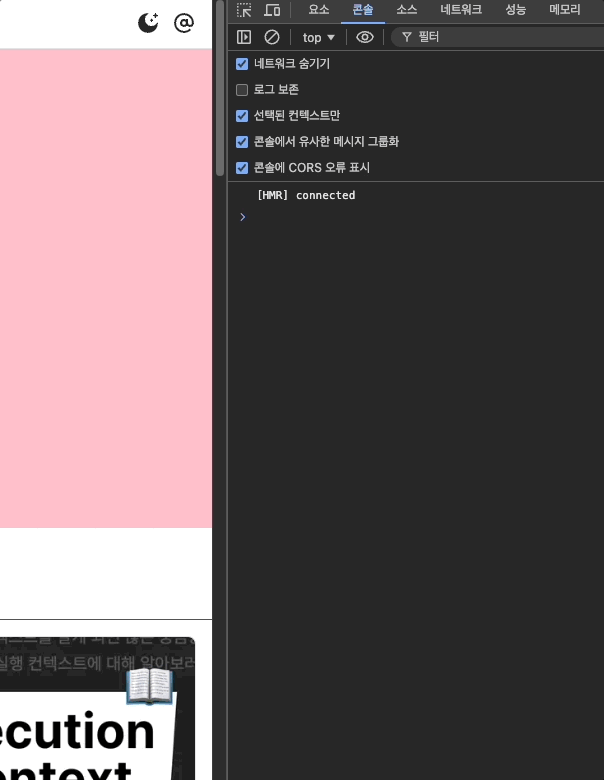Open the 네트워크 tab
Viewport: 604px width, 780px height.
click(x=461, y=10)
